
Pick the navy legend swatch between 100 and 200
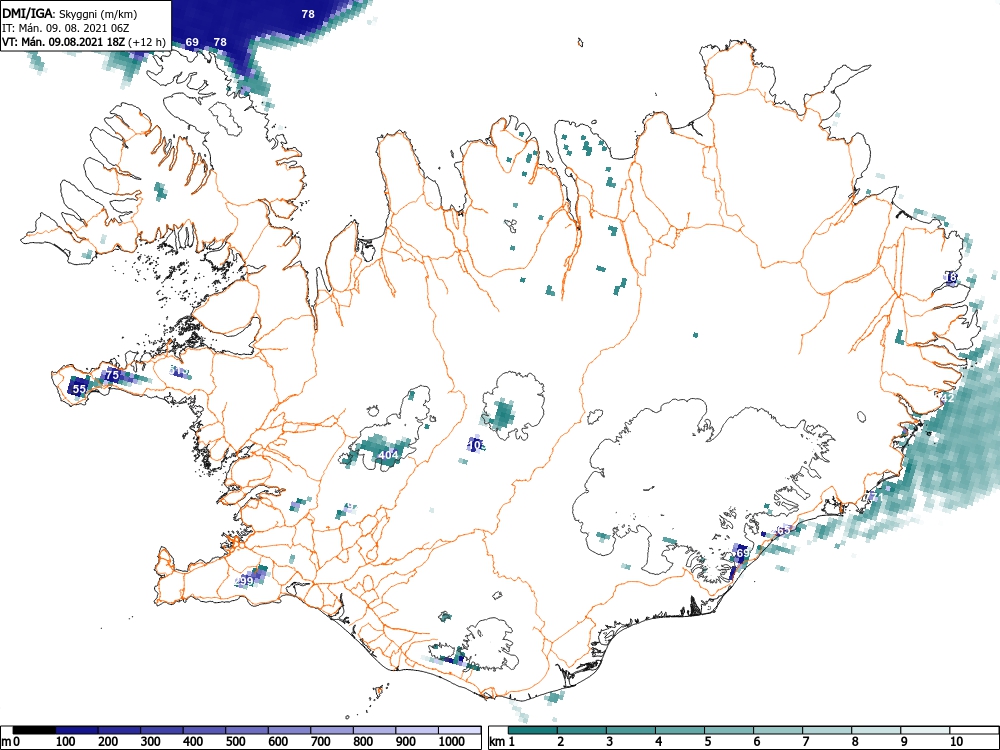coord(77,730)
